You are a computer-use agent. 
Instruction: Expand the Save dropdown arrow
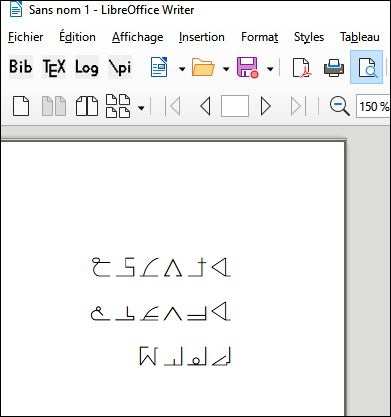270,69
